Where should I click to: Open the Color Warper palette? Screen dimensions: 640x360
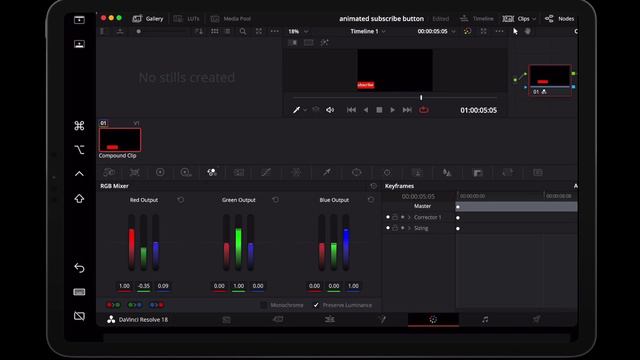(296, 172)
